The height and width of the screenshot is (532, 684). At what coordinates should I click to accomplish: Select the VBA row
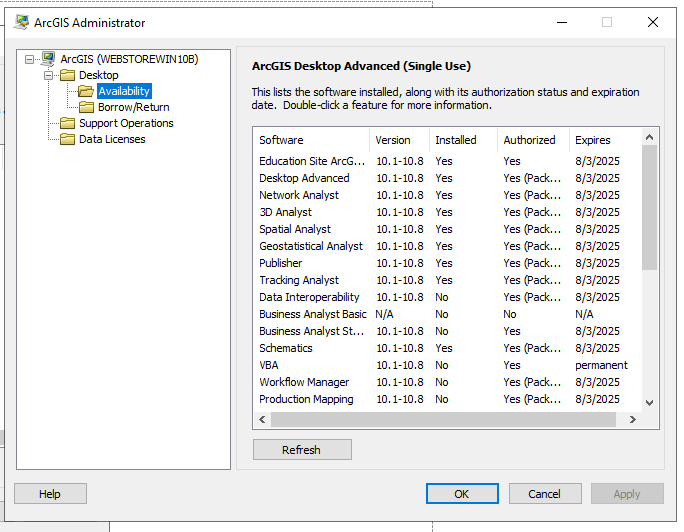pos(448,365)
